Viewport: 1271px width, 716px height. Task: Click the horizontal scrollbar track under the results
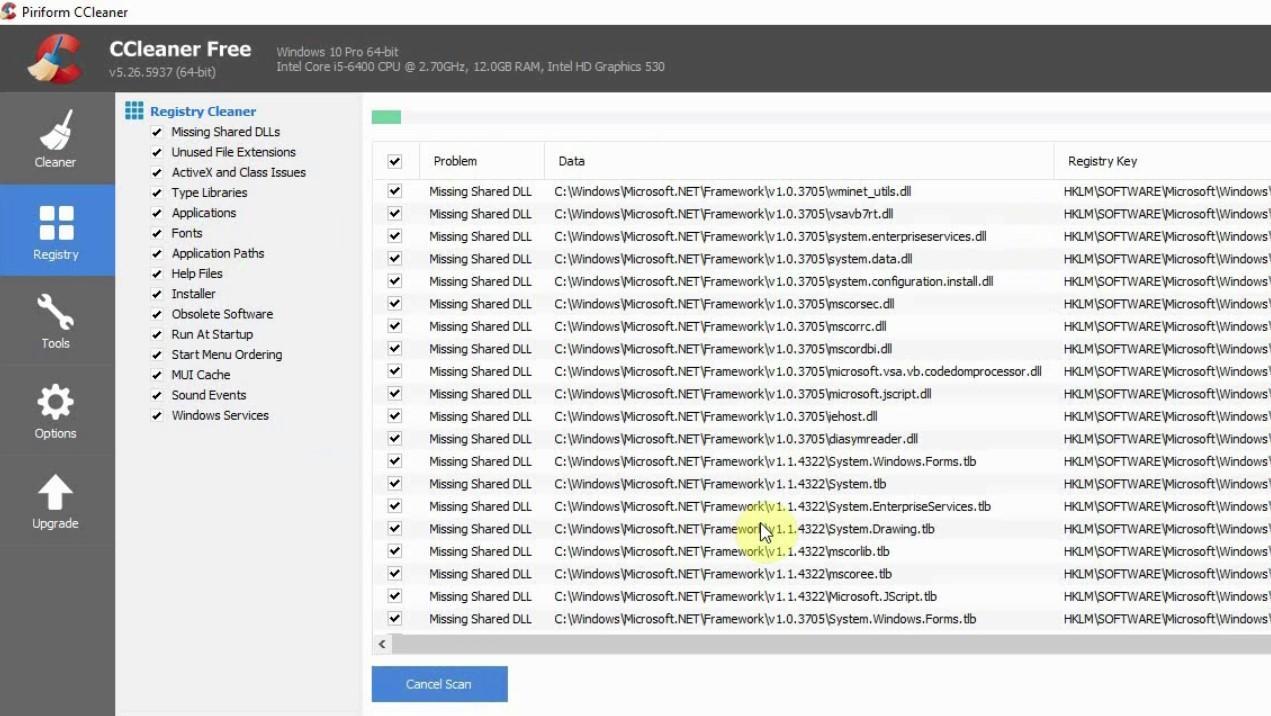(830, 645)
